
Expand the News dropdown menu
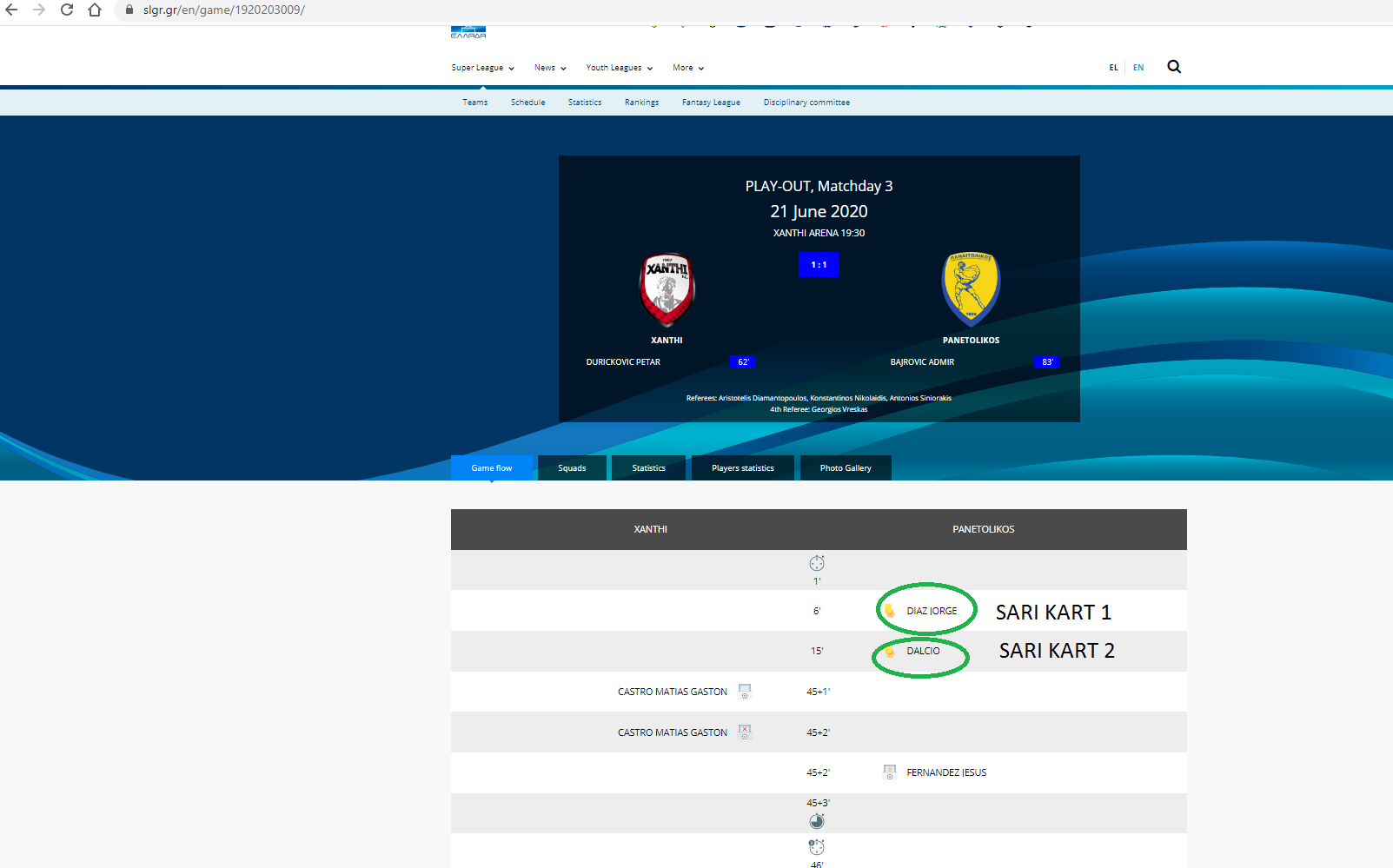tap(550, 68)
